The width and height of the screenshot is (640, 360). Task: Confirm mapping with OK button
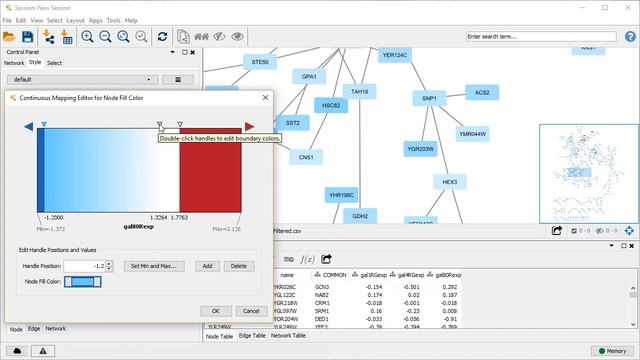pos(216,311)
